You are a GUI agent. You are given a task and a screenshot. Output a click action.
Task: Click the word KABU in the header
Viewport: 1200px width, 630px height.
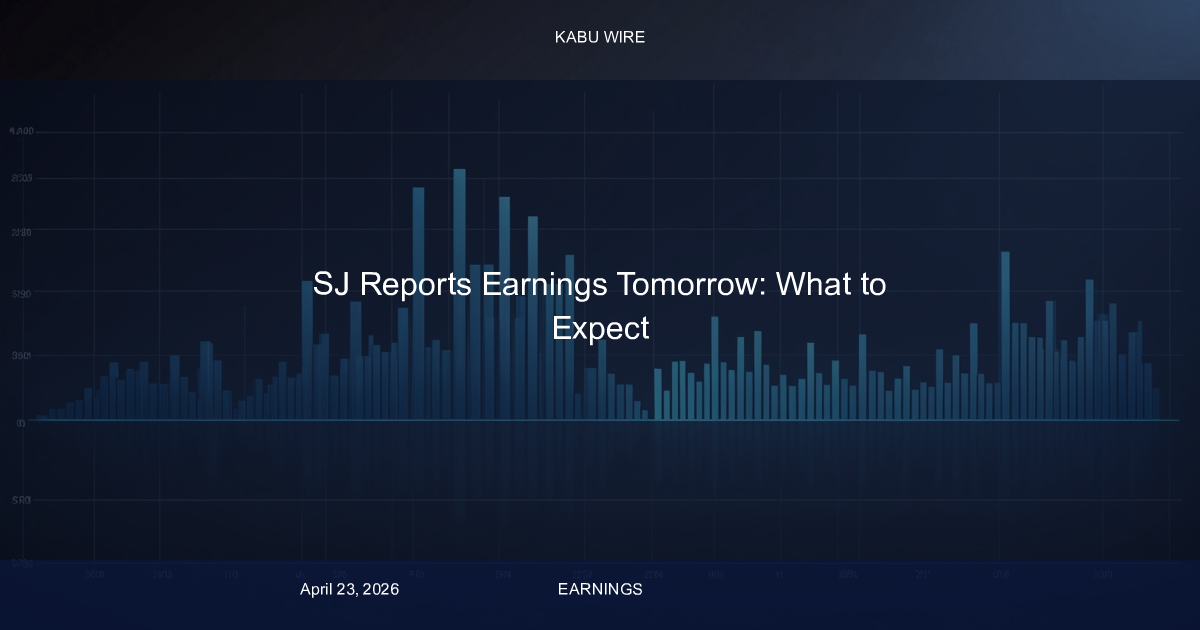pyautogui.click(x=575, y=37)
